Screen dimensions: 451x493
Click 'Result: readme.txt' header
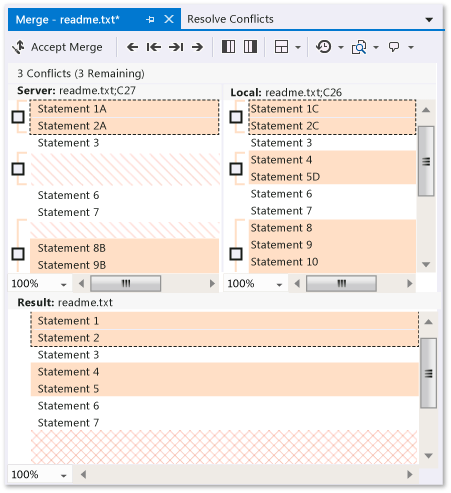tap(65, 302)
